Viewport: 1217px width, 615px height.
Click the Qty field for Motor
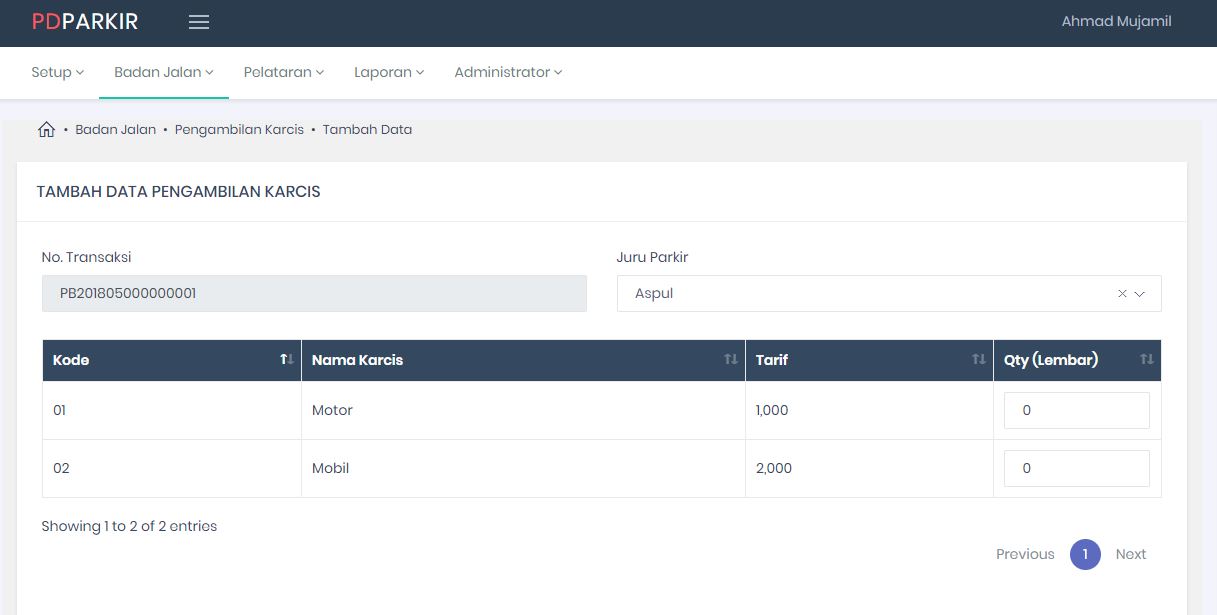click(1076, 411)
